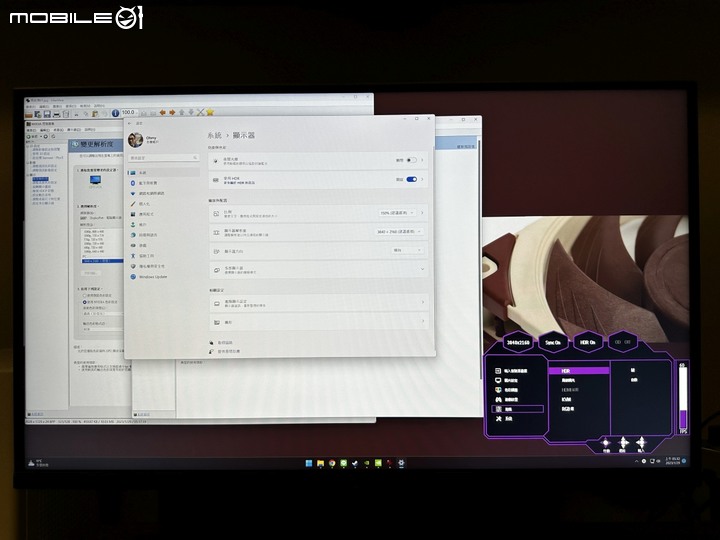Click the Sync On hexagon in OSD
720x540 pixels.
[553, 343]
